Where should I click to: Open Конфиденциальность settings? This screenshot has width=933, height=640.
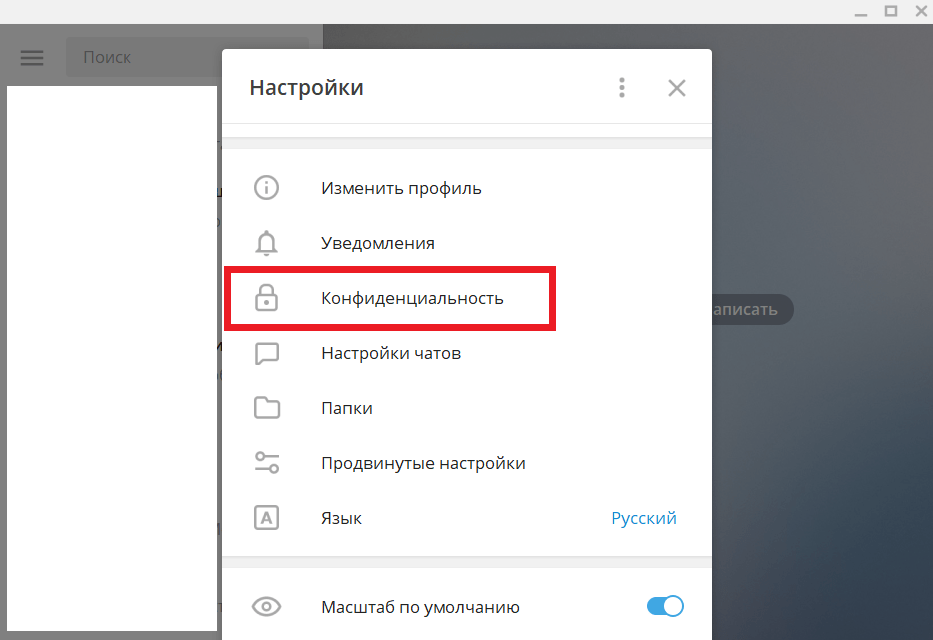click(412, 298)
